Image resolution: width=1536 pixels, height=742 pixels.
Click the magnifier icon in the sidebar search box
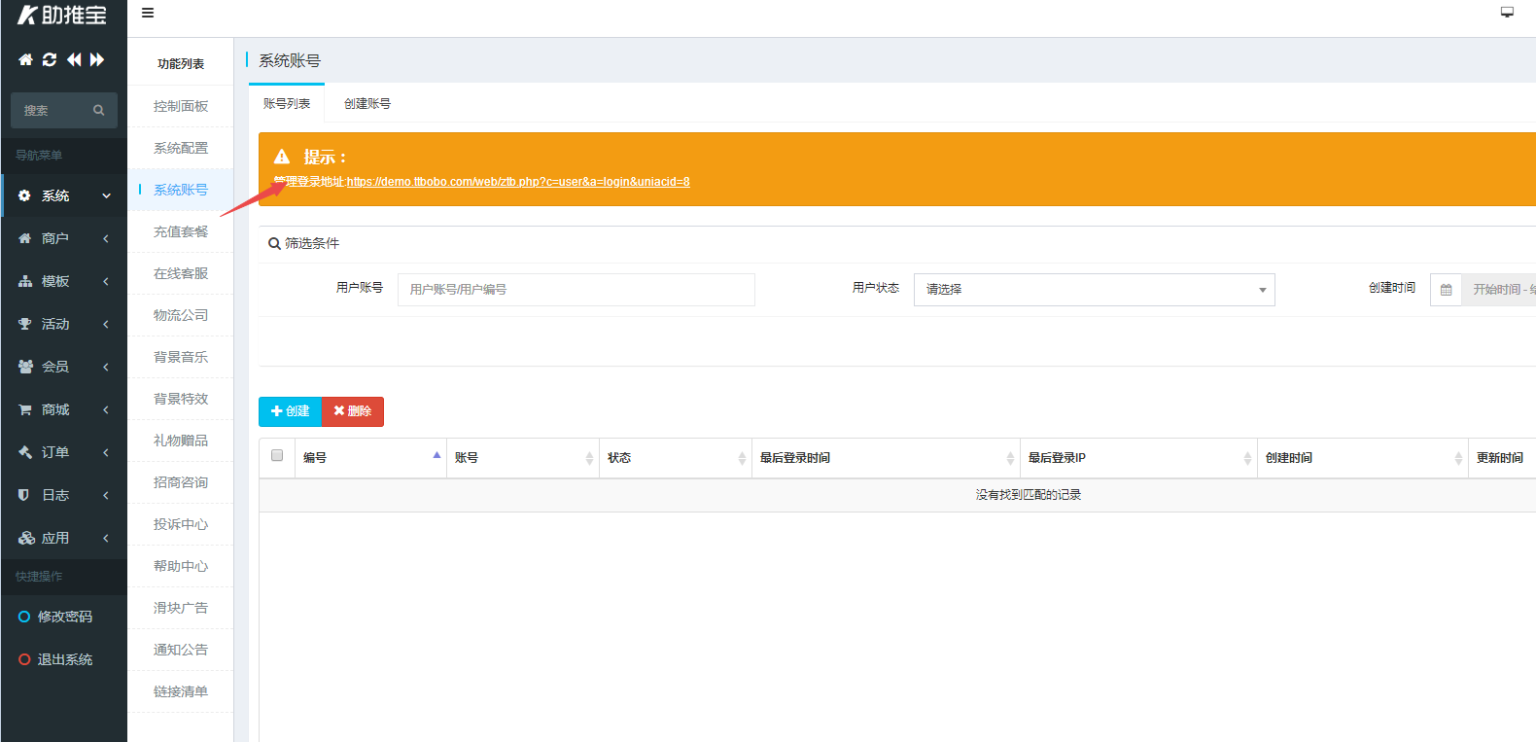pos(97,110)
